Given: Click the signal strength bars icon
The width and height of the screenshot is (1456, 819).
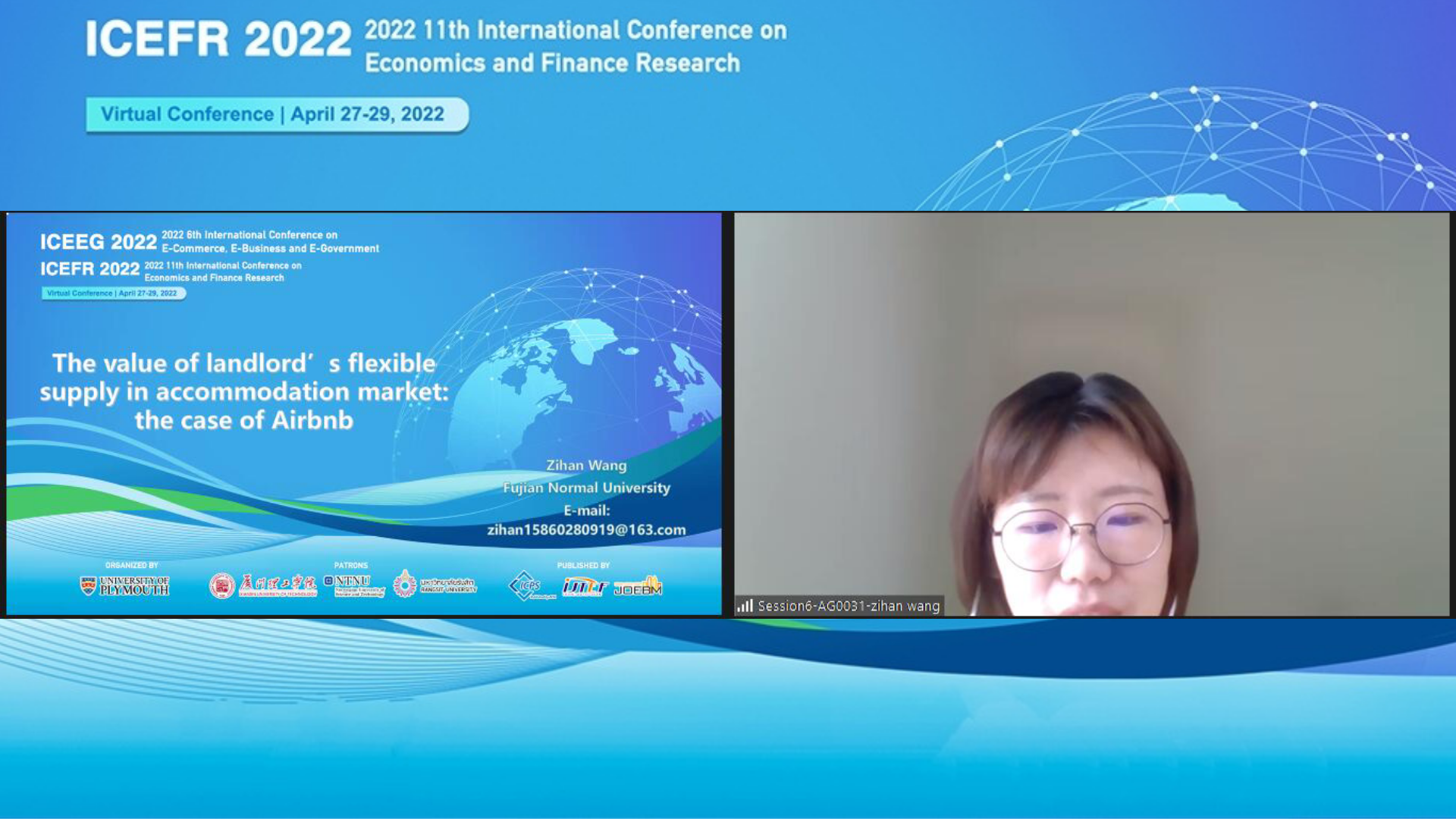Looking at the screenshot, I should tap(745, 605).
